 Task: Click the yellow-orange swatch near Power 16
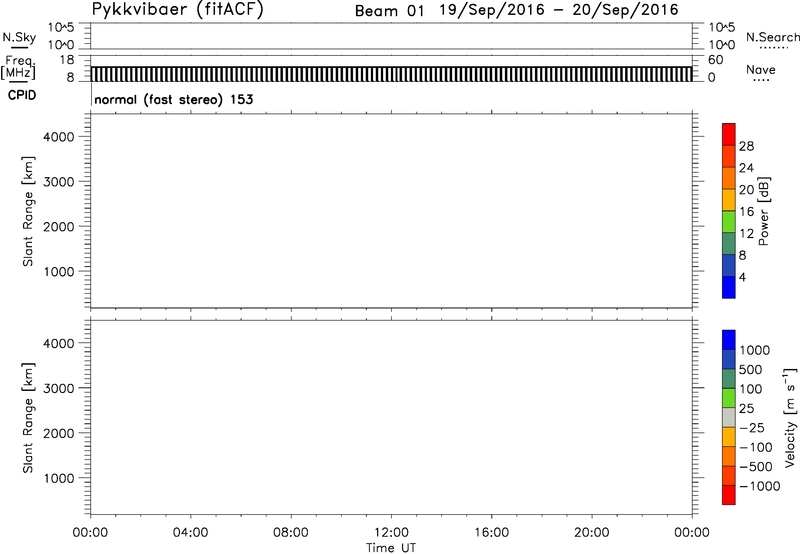729,199
